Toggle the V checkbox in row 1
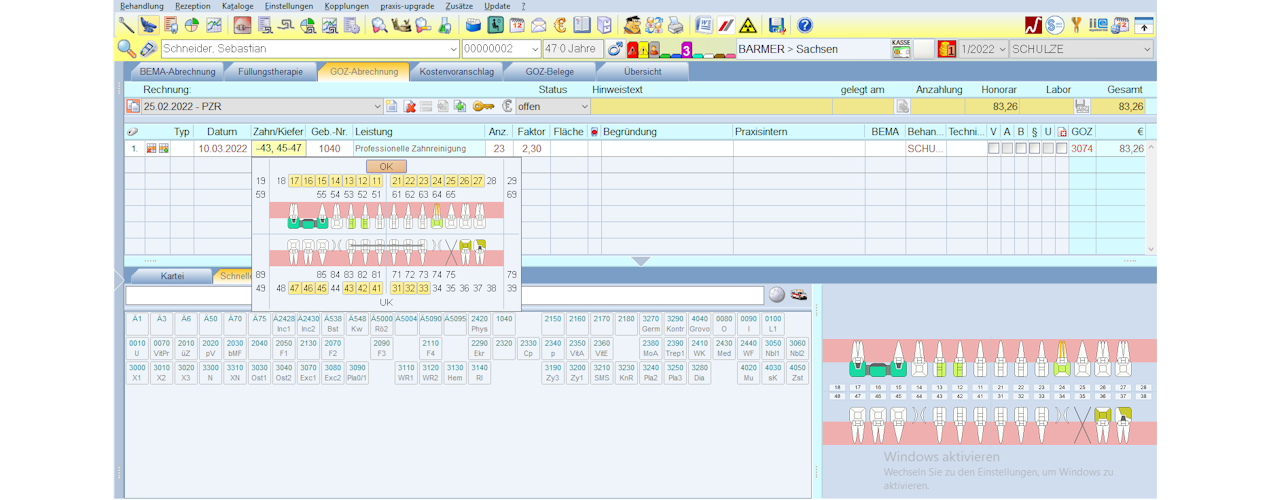 click(x=993, y=148)
